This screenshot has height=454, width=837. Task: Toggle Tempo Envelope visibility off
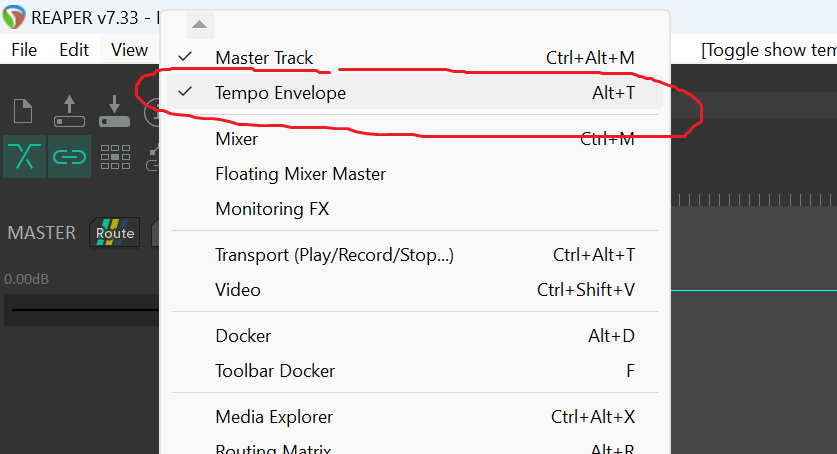280,93
